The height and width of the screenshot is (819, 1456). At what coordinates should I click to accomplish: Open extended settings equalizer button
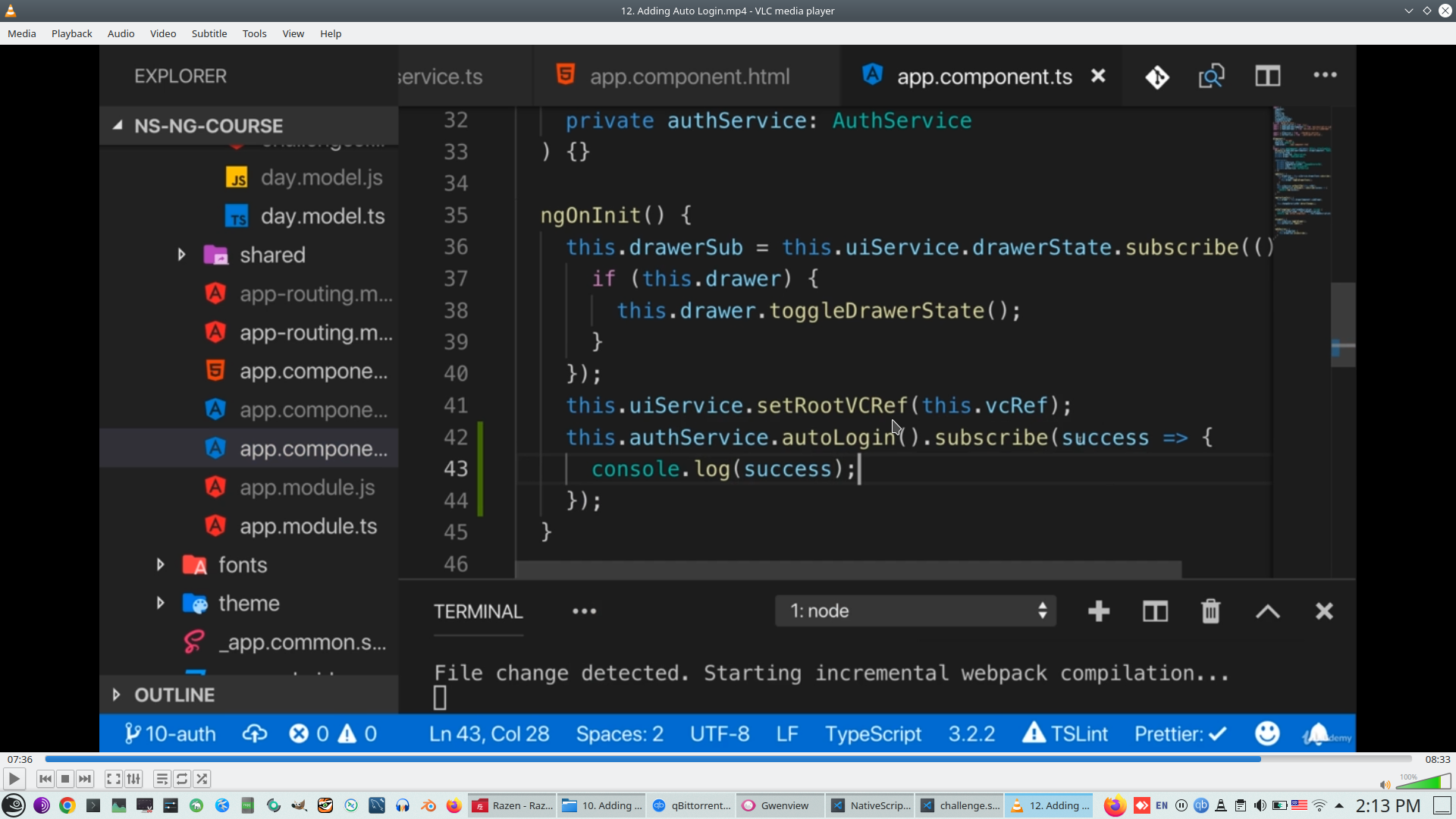133,779
